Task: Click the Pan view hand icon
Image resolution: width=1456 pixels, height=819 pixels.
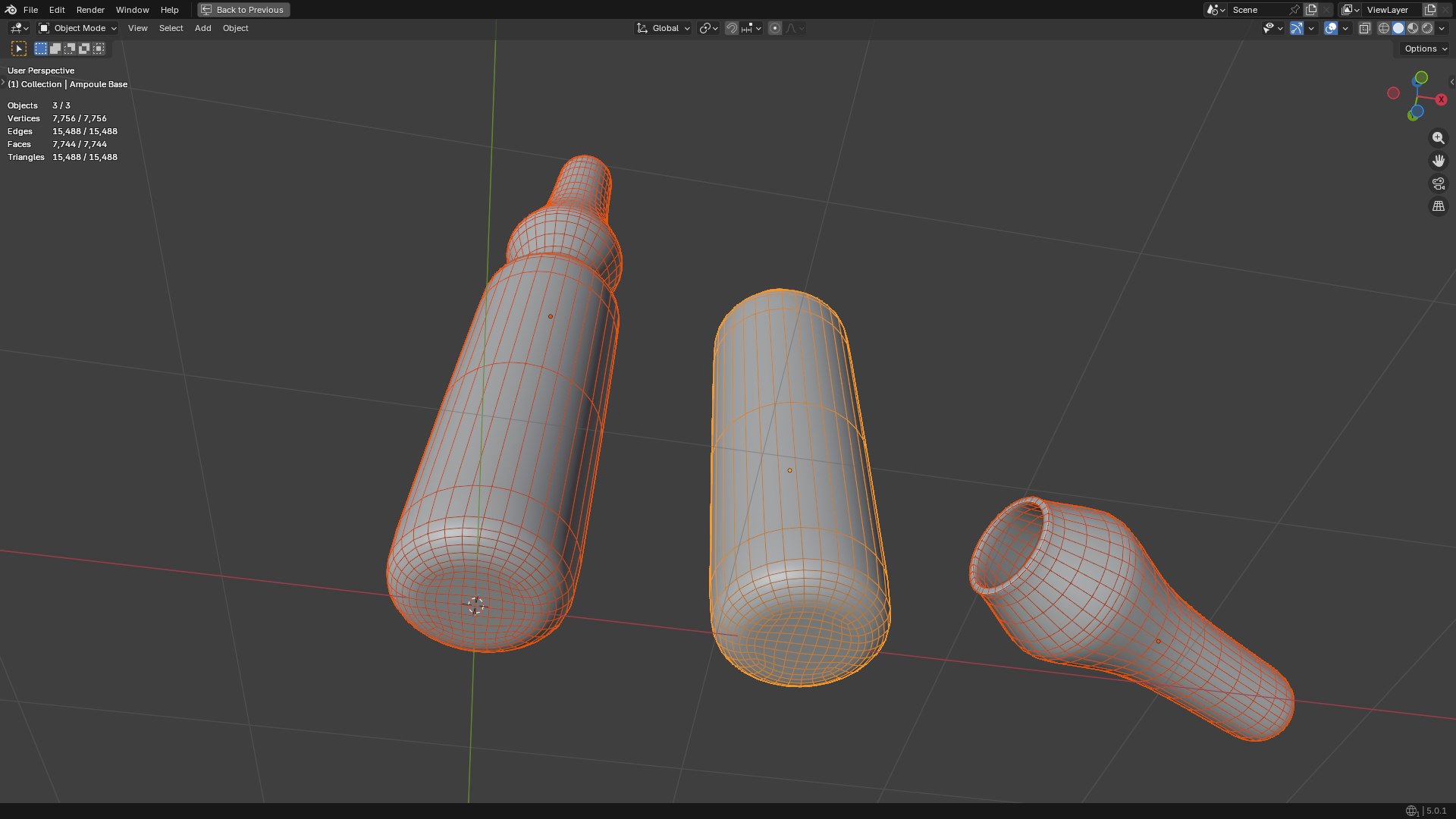Action: coord(1438,161)
